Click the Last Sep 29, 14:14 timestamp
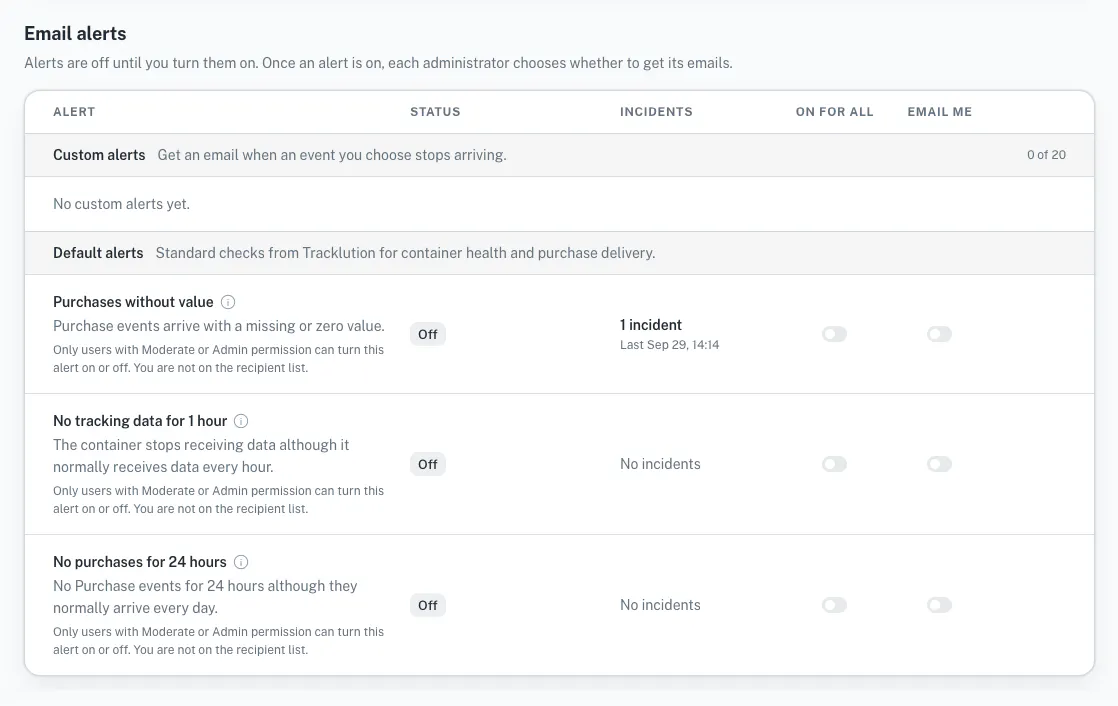The width and height of the screenshot is (1118, 706). click(x=670, y=345)
